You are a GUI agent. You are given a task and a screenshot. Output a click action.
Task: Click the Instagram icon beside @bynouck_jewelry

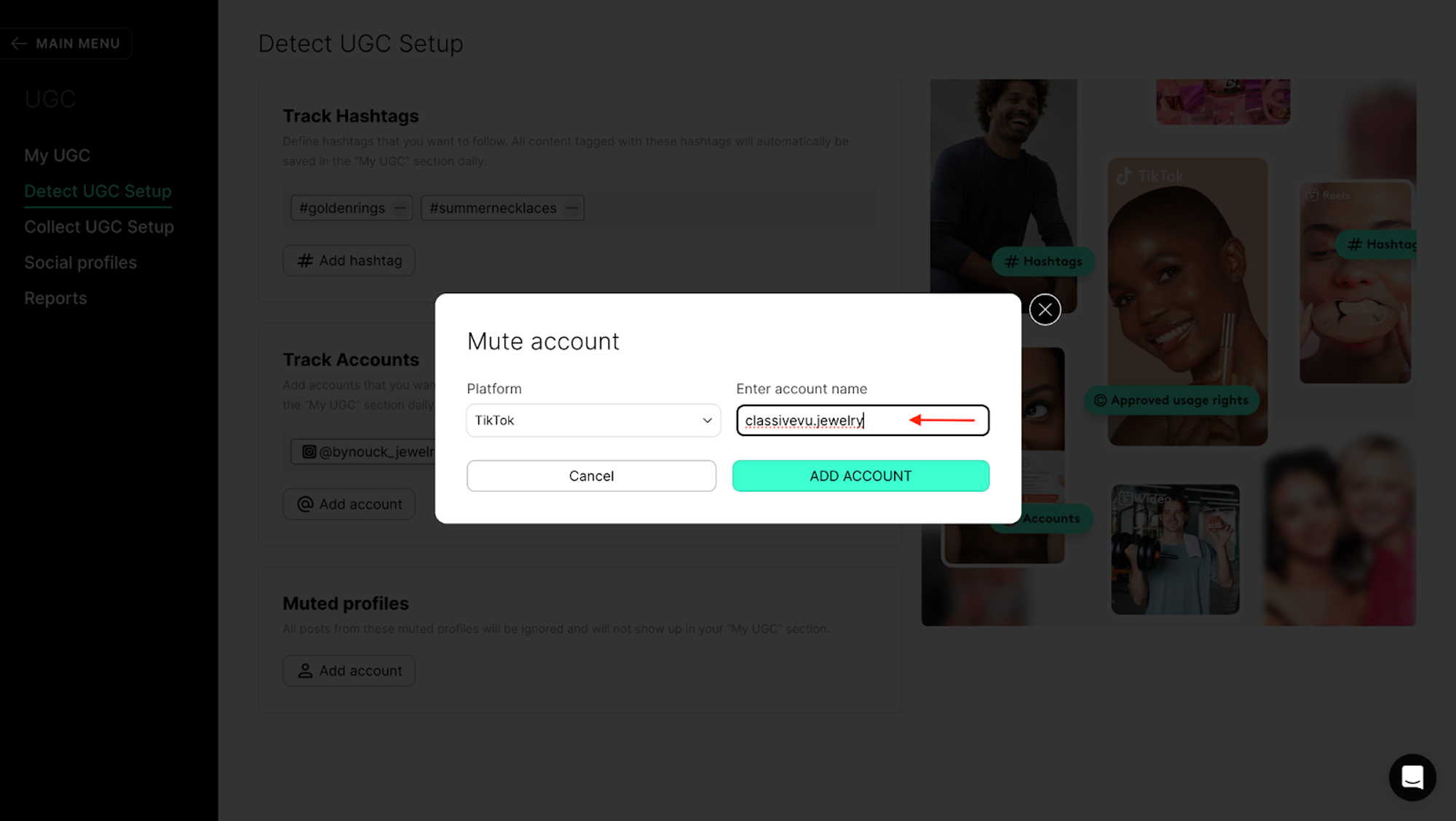309,452
